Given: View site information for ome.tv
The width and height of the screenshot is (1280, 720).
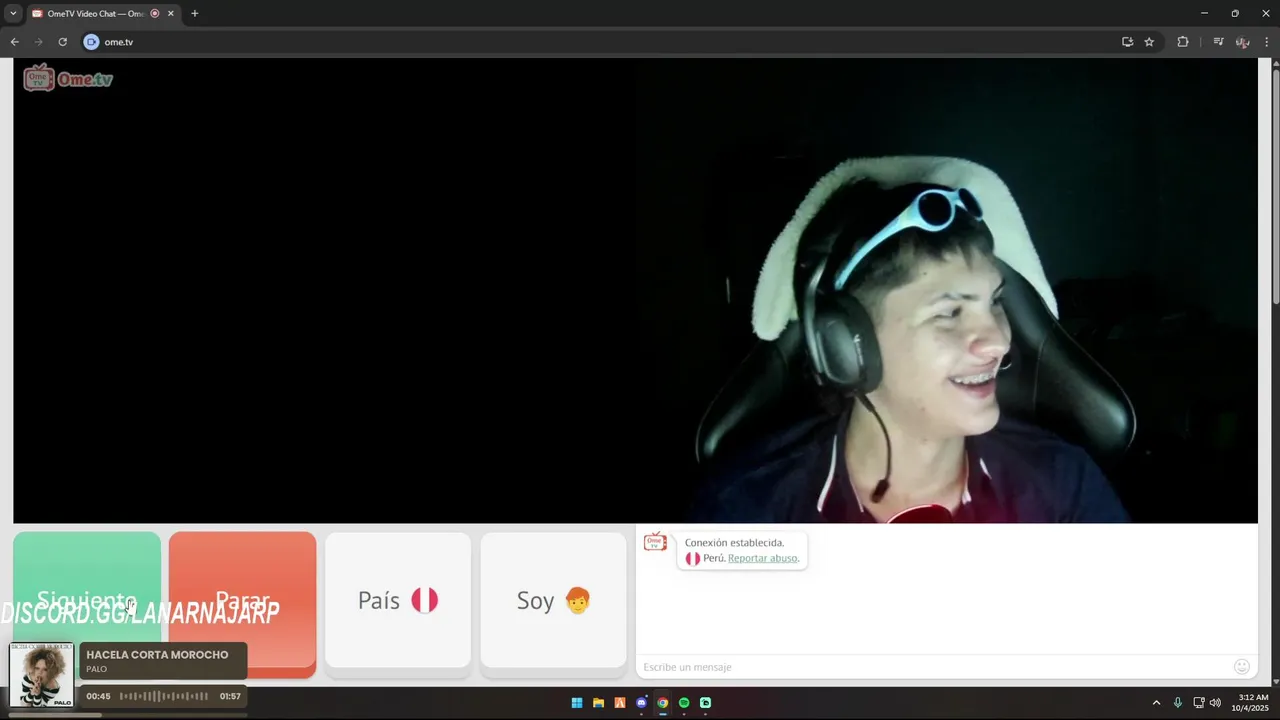Looking at the screenshot, I should click(91, 42).
